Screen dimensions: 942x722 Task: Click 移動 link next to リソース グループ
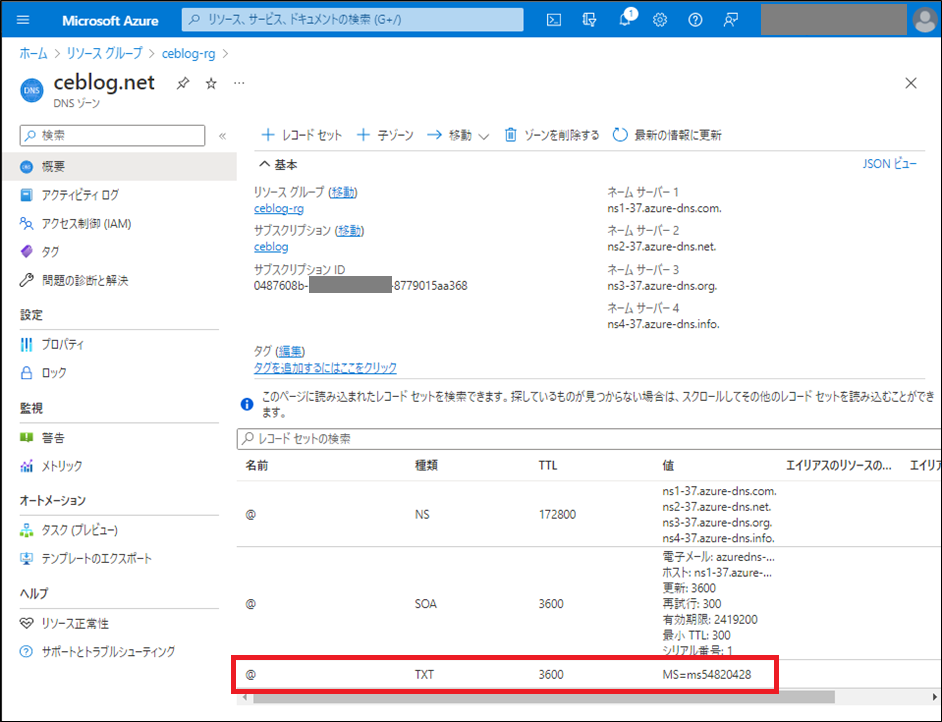(343, 192)
